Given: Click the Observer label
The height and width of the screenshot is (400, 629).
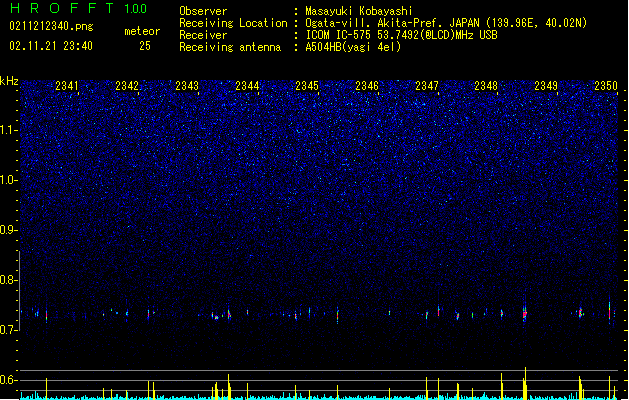Looking at the screenshot, I should tap(203, 11).
